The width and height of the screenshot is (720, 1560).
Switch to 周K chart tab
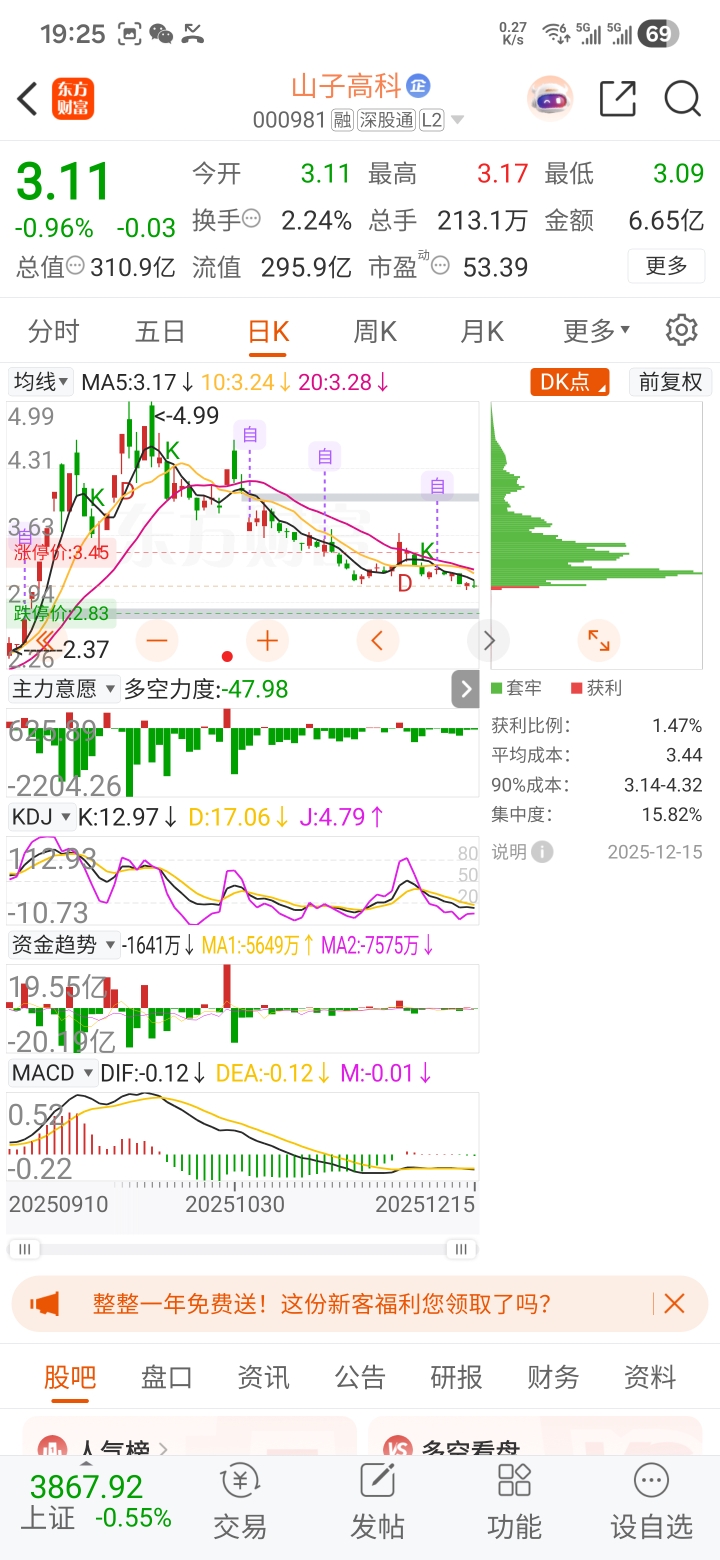(x=375, y=330)
